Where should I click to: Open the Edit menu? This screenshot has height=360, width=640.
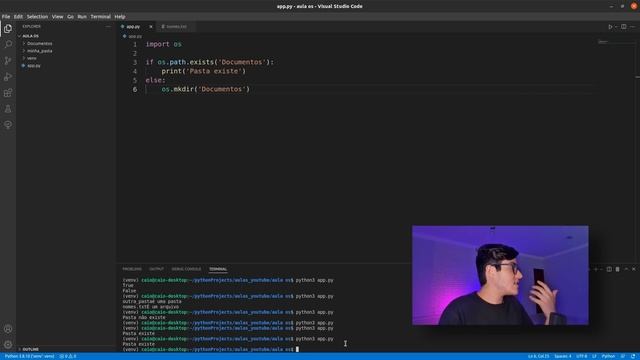(18, 17)
